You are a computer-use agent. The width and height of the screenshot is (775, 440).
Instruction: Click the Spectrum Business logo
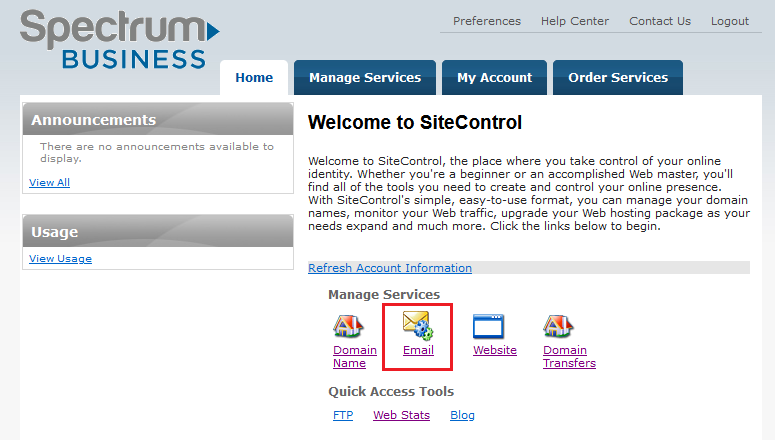118,40
